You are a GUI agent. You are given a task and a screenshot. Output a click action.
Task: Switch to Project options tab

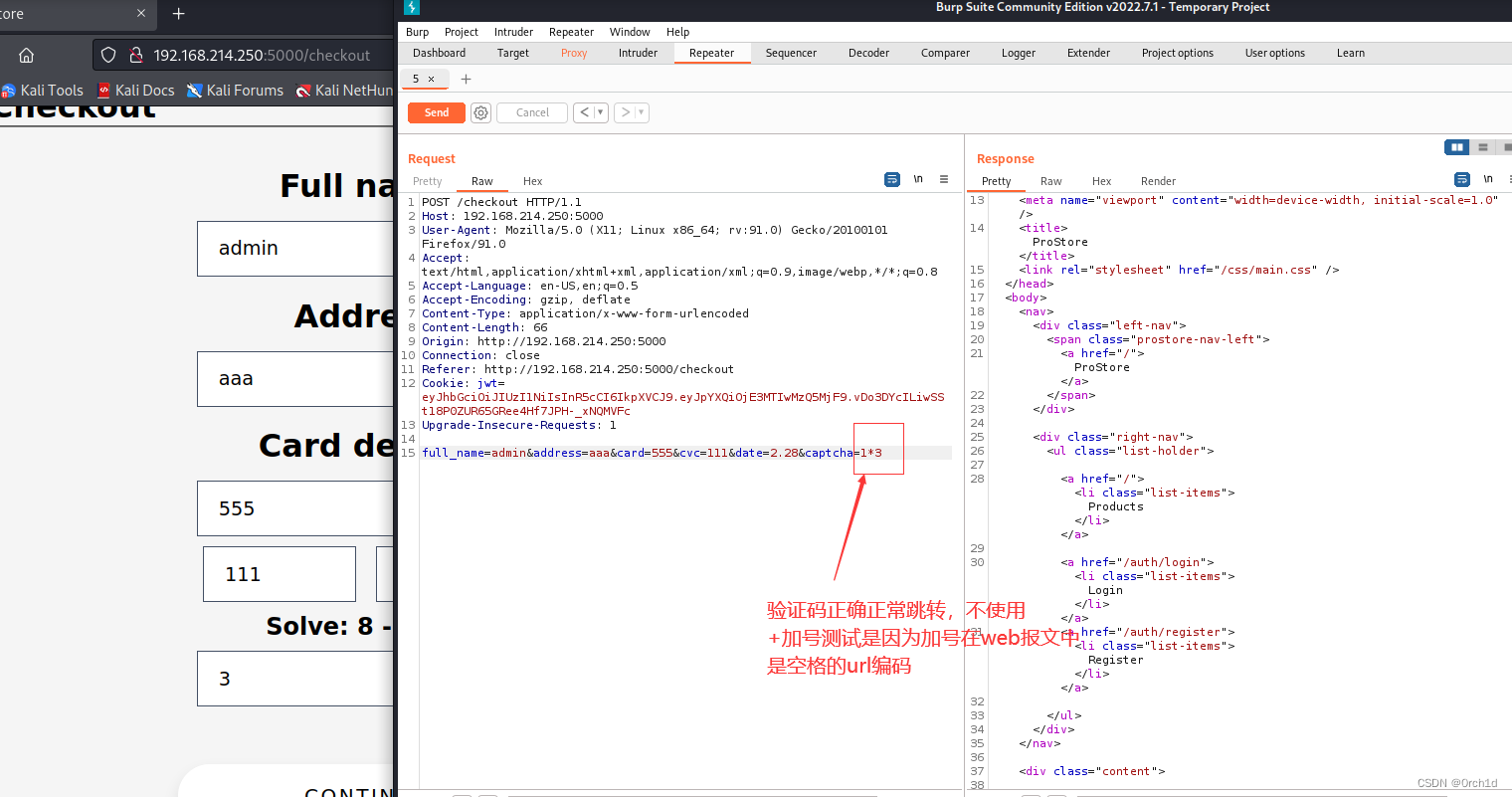(x=1178, y=53)
